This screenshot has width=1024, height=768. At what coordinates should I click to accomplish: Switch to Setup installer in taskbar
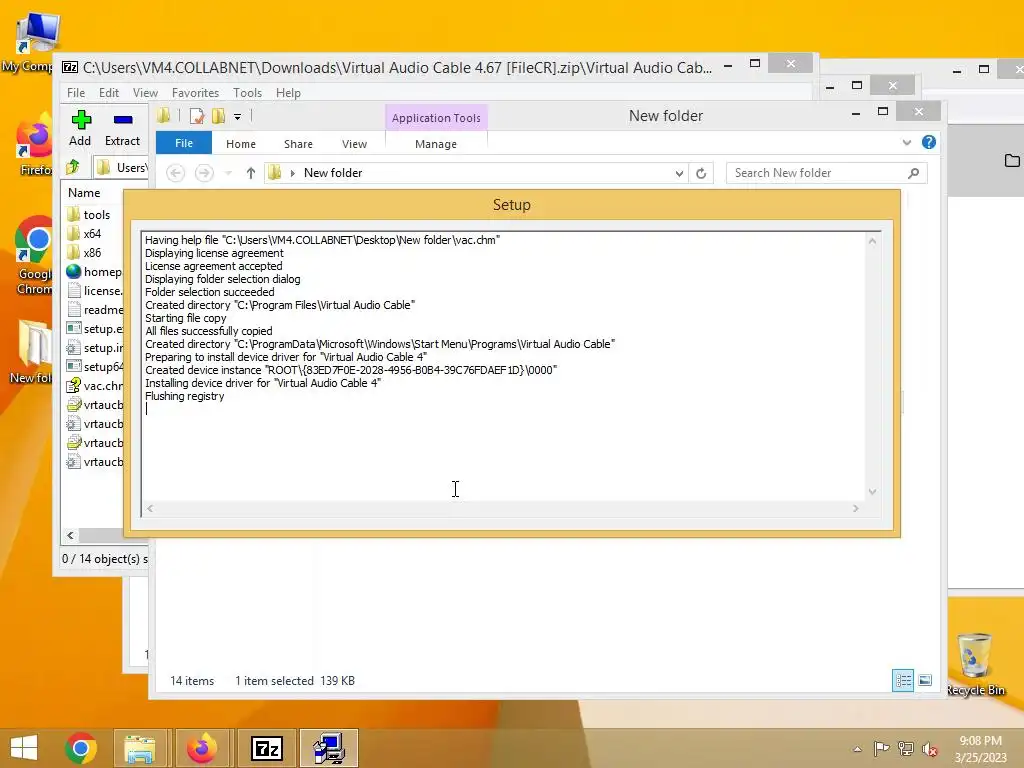pos(329,748)
